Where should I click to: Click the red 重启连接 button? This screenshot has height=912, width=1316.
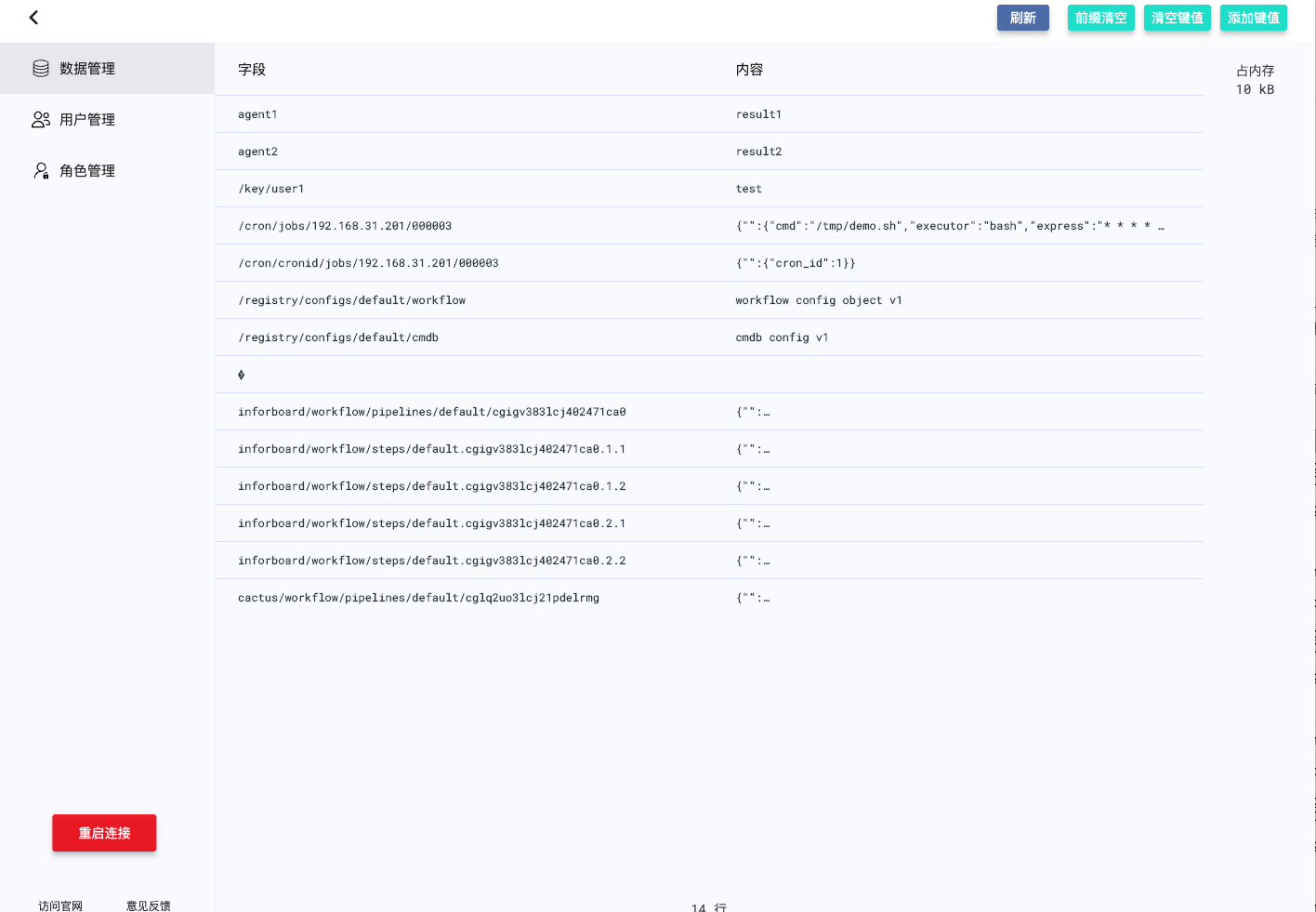[104, 833]
